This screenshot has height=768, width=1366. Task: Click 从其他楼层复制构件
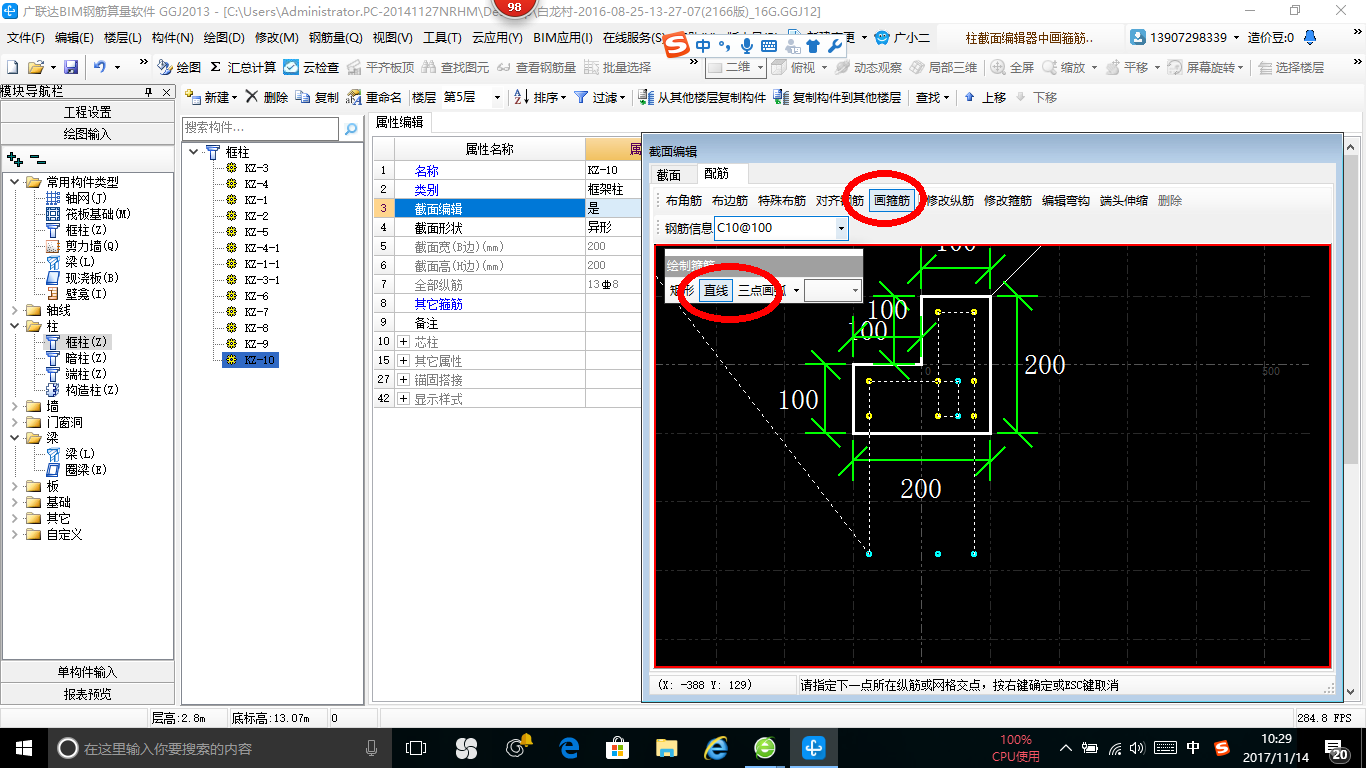[702, 97]
